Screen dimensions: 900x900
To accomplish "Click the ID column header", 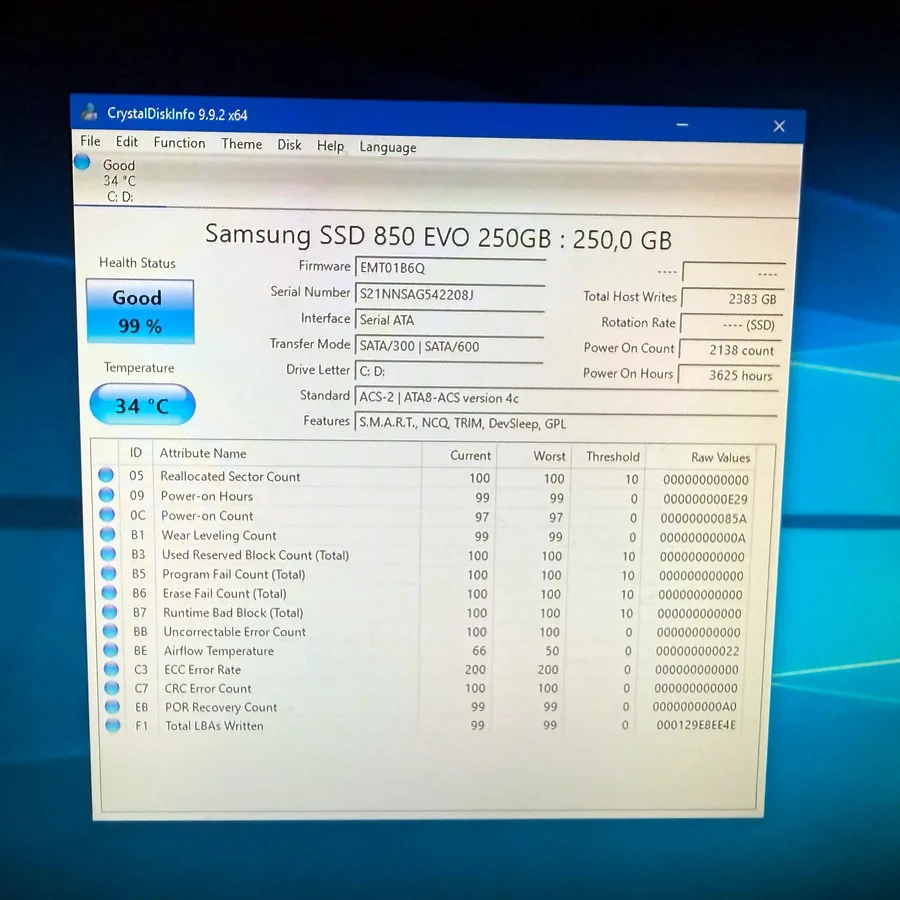I will pyautogui.click(x=135, y=452).
